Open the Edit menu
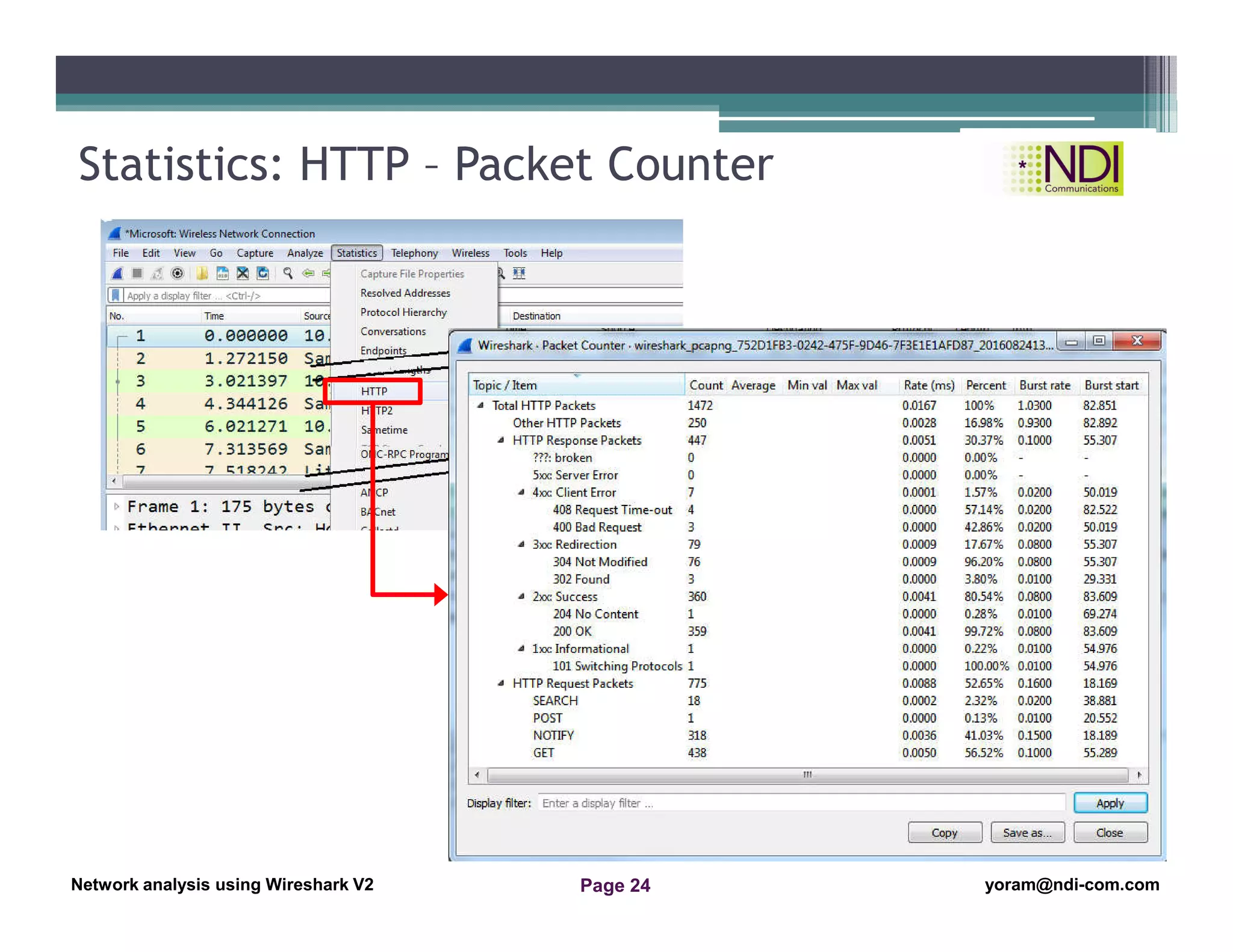 point(151,253)
